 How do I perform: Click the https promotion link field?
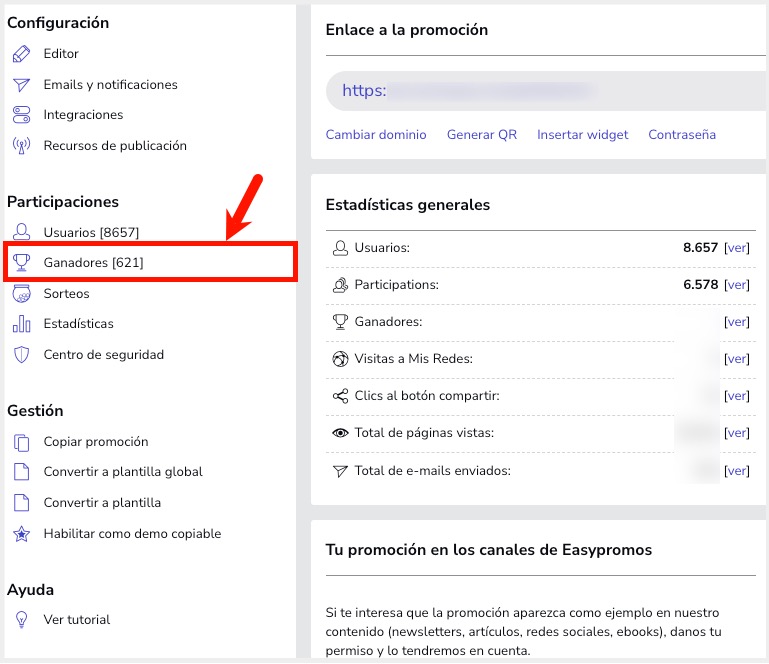[546, 91]
